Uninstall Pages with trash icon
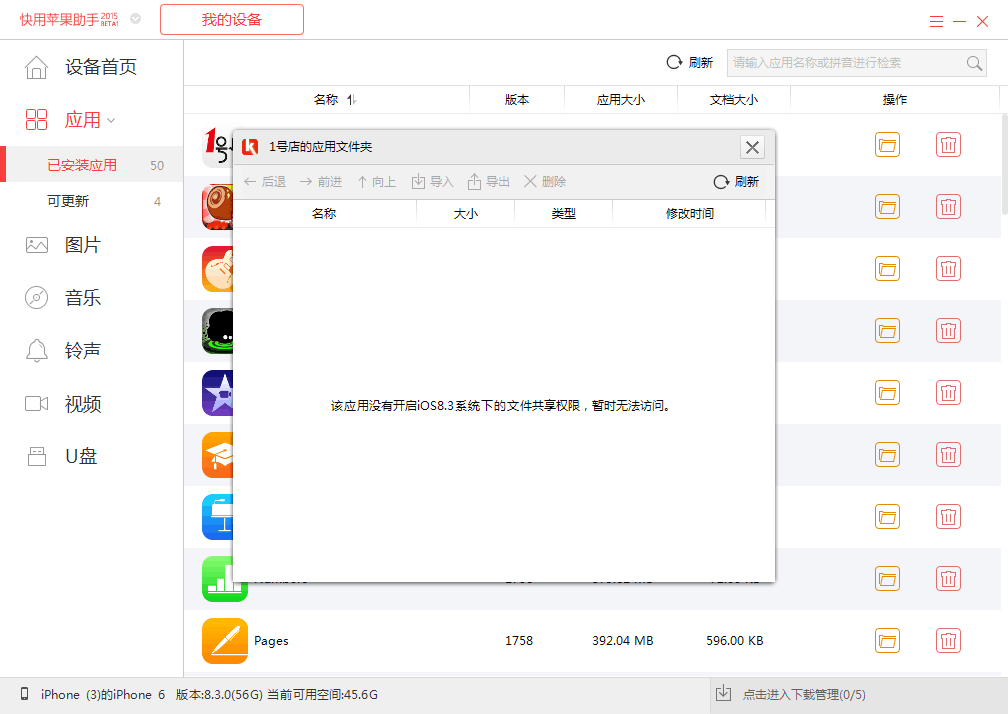Screen dimensions: 1008x714 948,641
